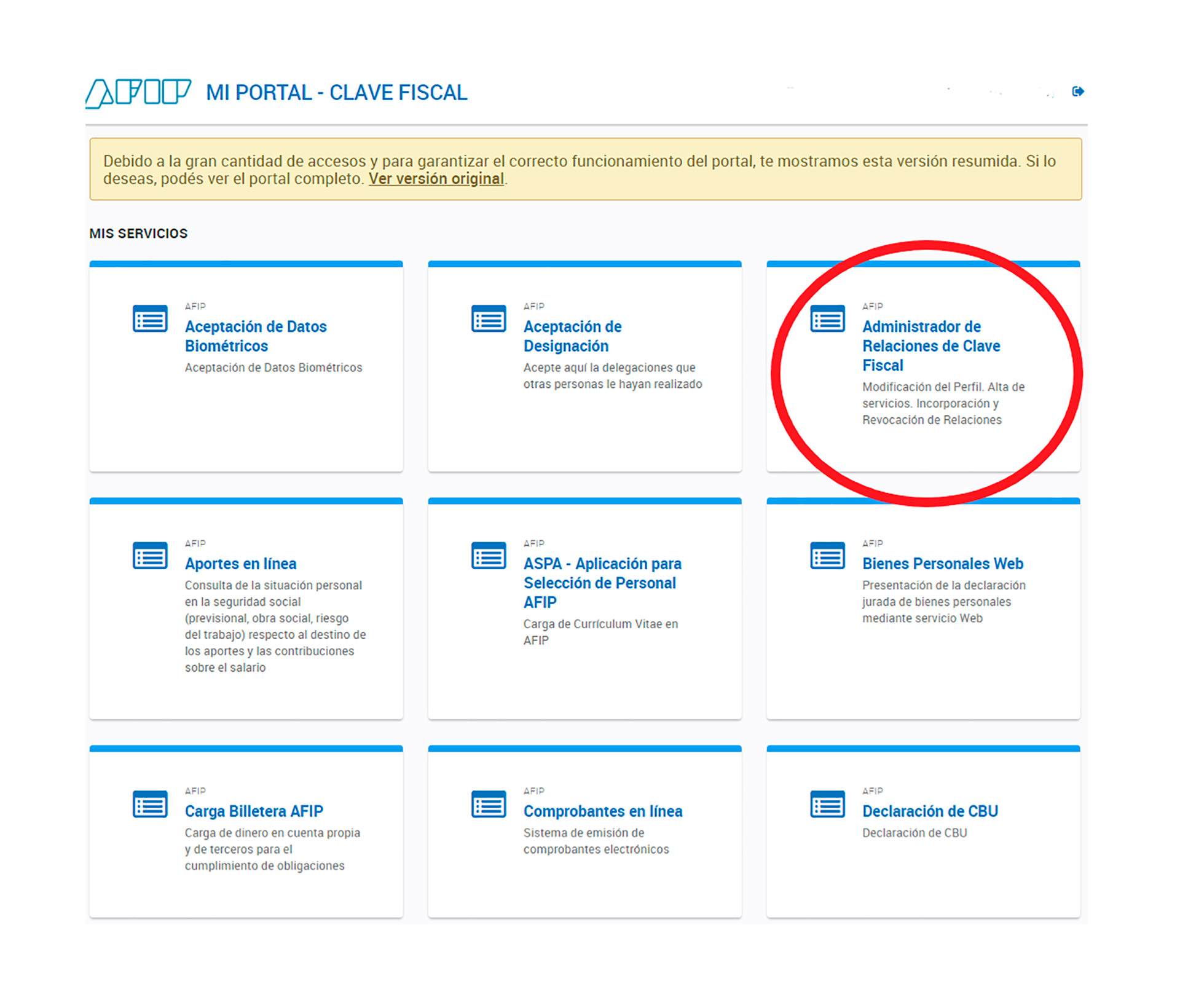Click description 'Carga de dinero en cuenta propia'
The height and width of the screenshot is (1008, 1180).
272,849
